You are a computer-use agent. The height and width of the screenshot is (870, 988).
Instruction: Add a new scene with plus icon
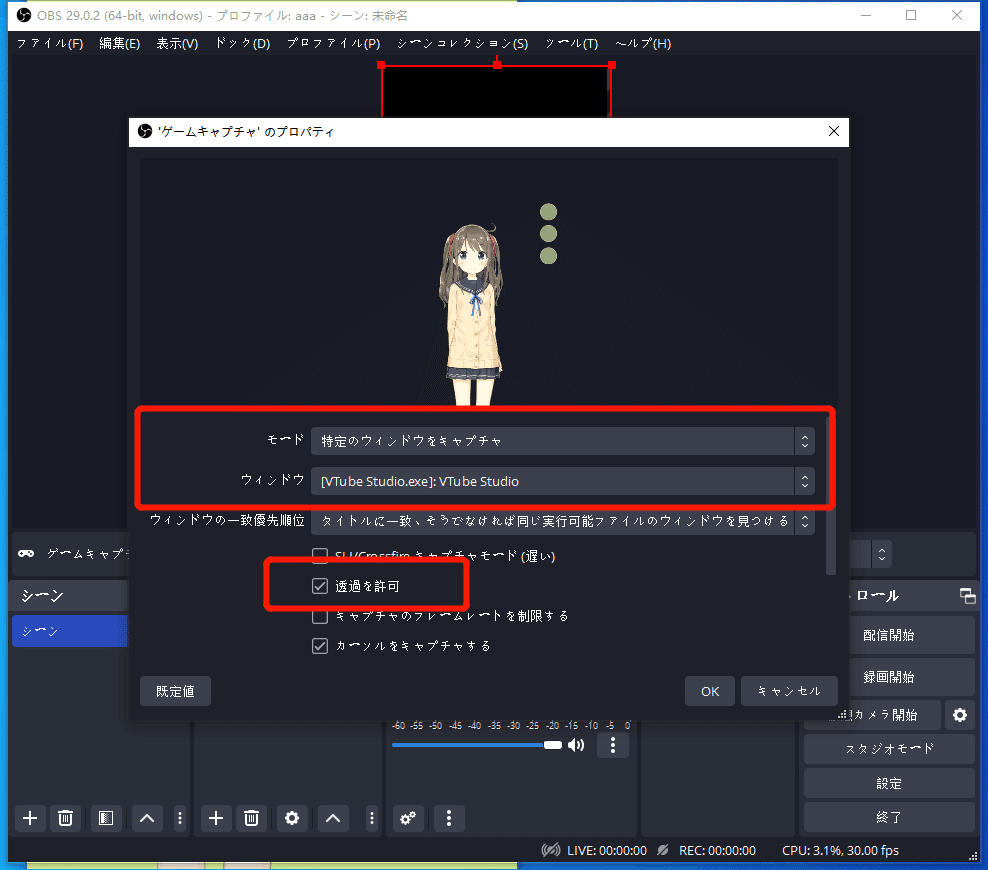point(30,818)
